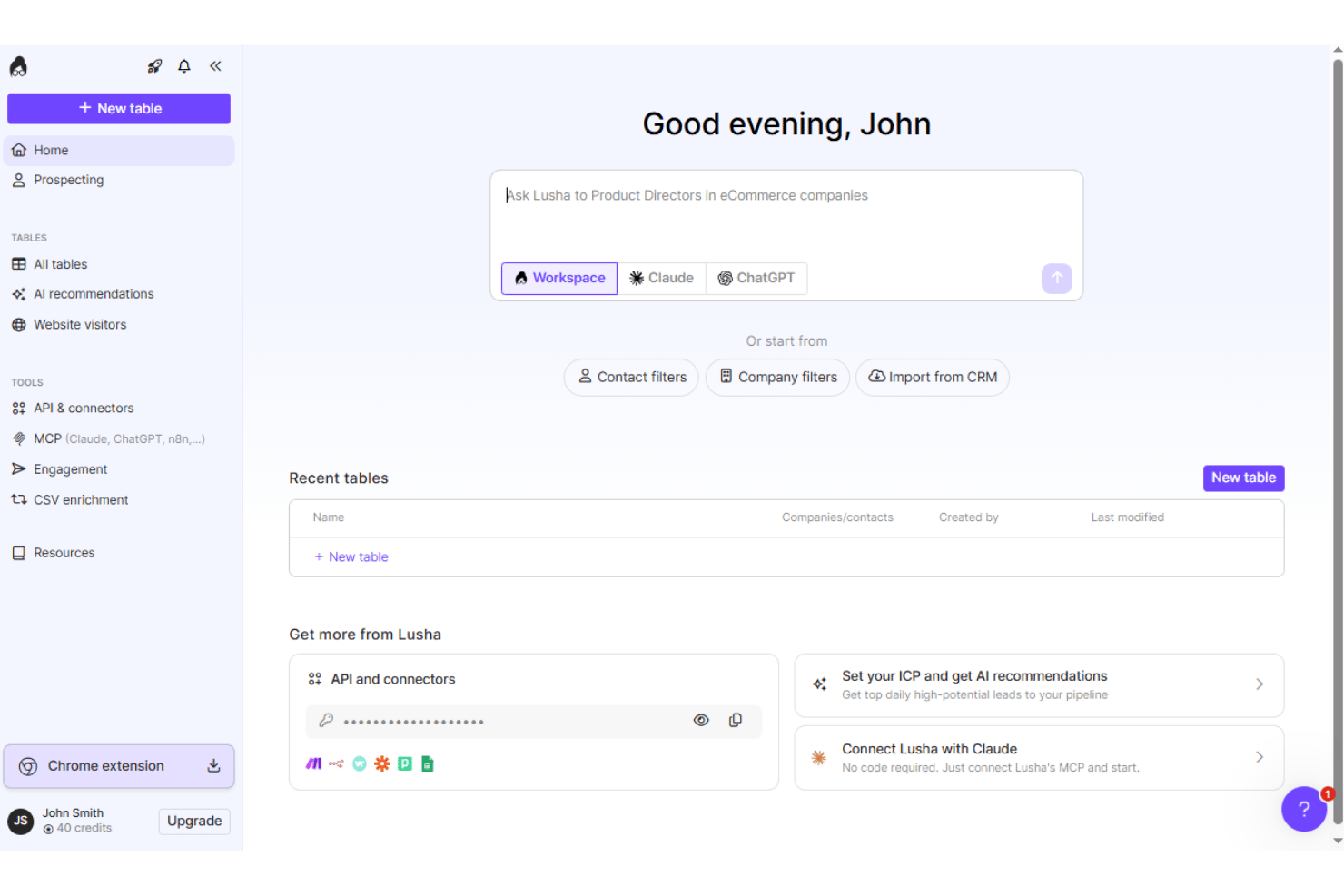Open the notifications bell
Viewport: 1344px width, 896px height.
[x=184, y=66]
